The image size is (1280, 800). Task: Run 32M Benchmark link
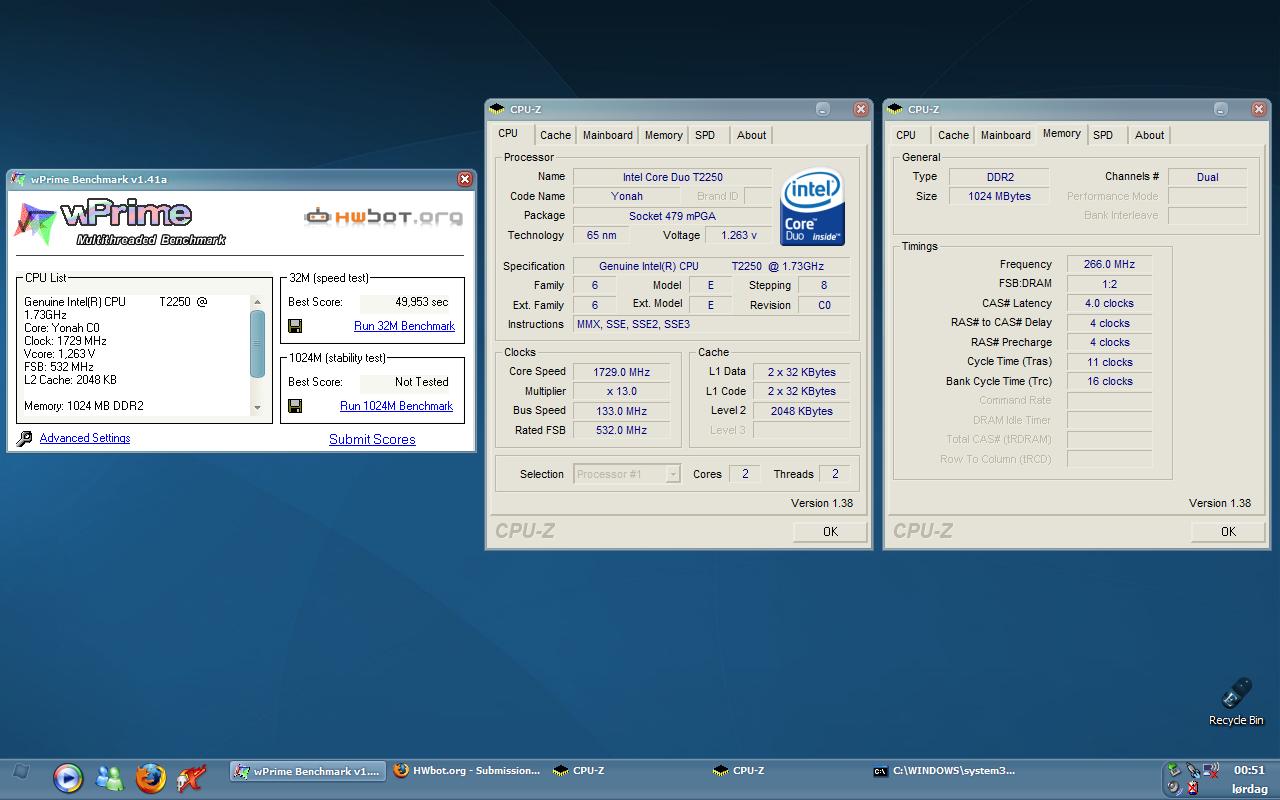pyautogui.click(x=404, y=326)
